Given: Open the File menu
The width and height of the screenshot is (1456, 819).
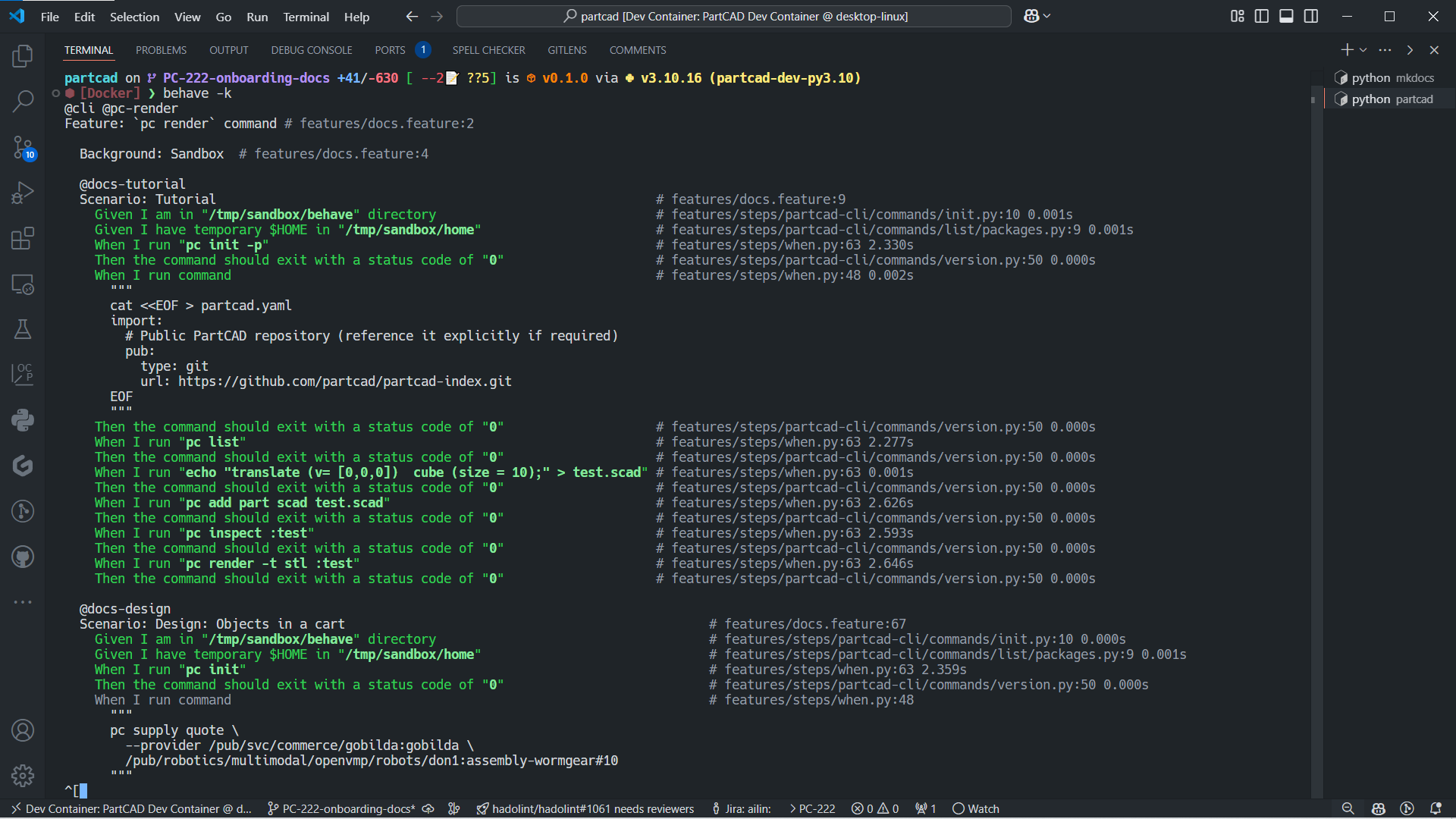Looking at the screenshot, I should click(49, 17).
